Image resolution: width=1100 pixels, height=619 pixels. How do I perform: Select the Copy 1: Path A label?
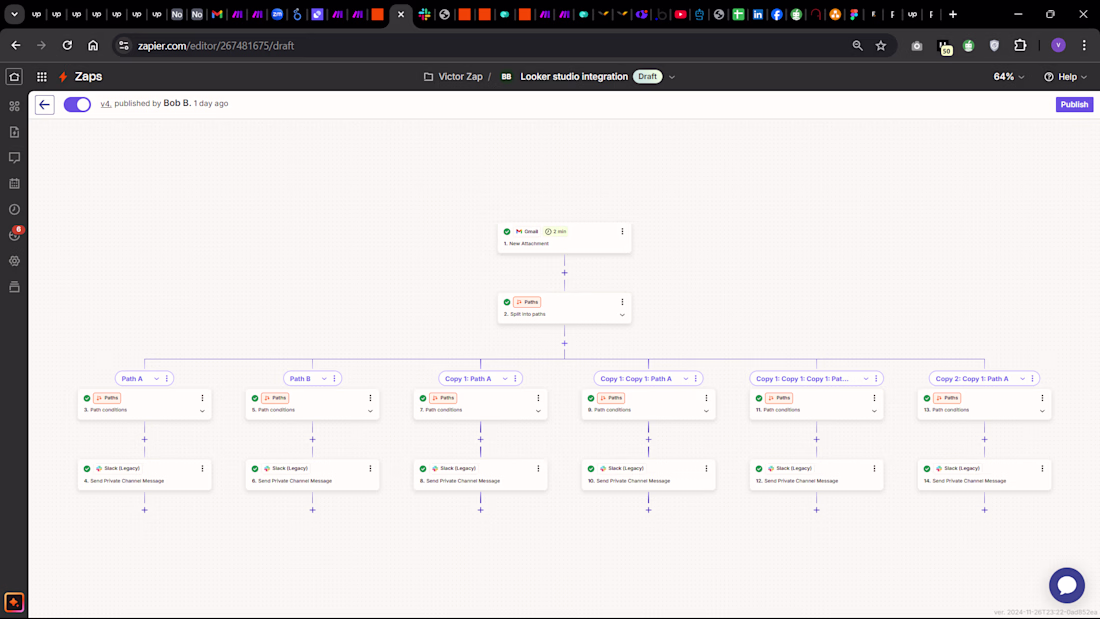[468, 379]
